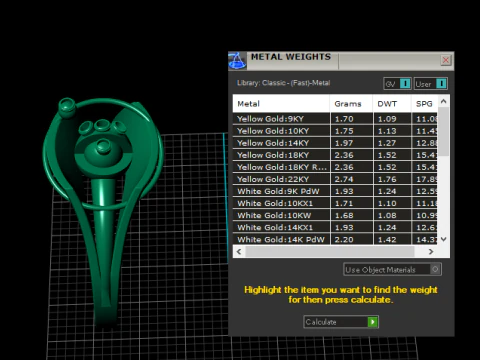Select the Yellow Gold:14KY row

point(335,143)
